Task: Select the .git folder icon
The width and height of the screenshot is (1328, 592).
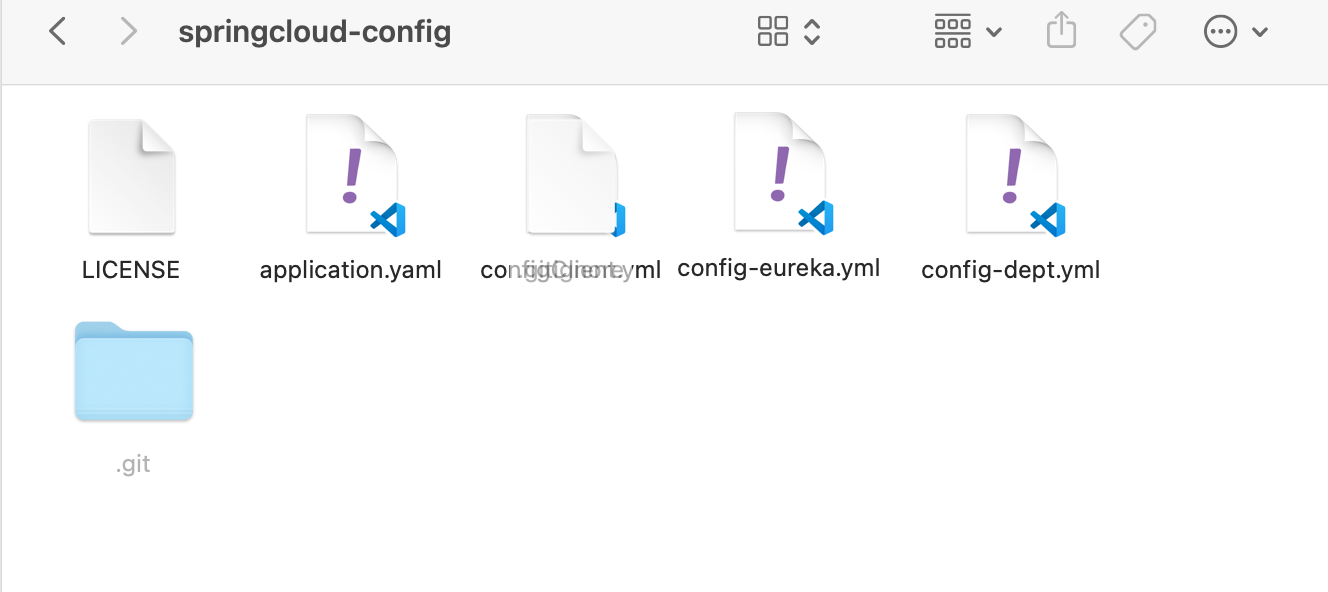Action: [133, 371]
